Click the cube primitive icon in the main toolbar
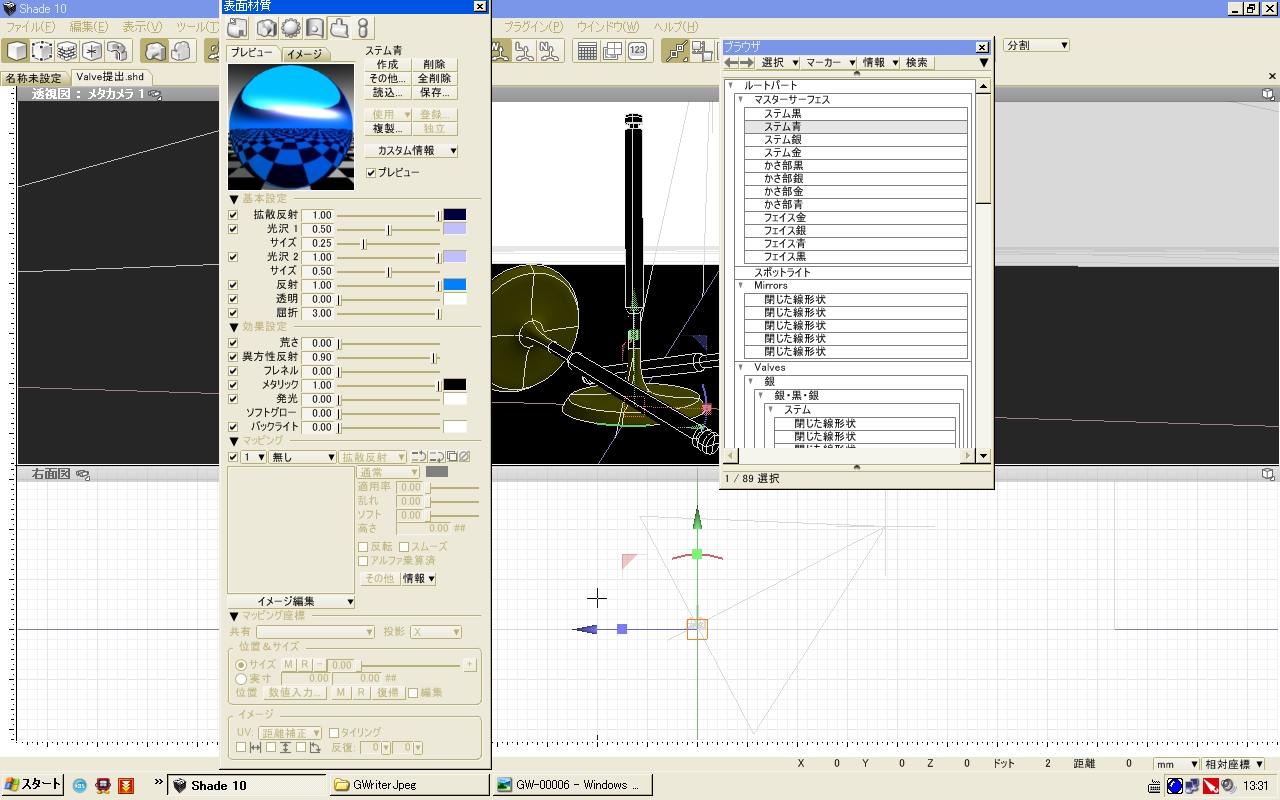 point(17,51)
